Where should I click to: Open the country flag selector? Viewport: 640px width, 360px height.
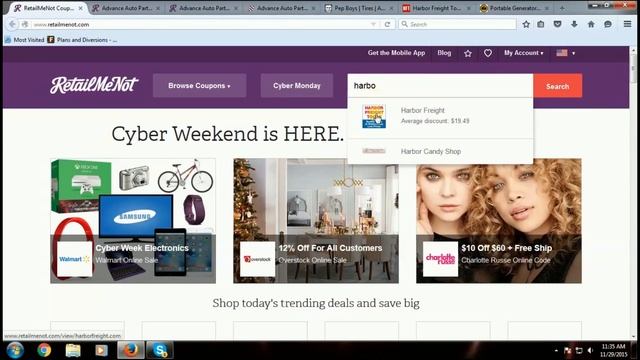(566, 53)
